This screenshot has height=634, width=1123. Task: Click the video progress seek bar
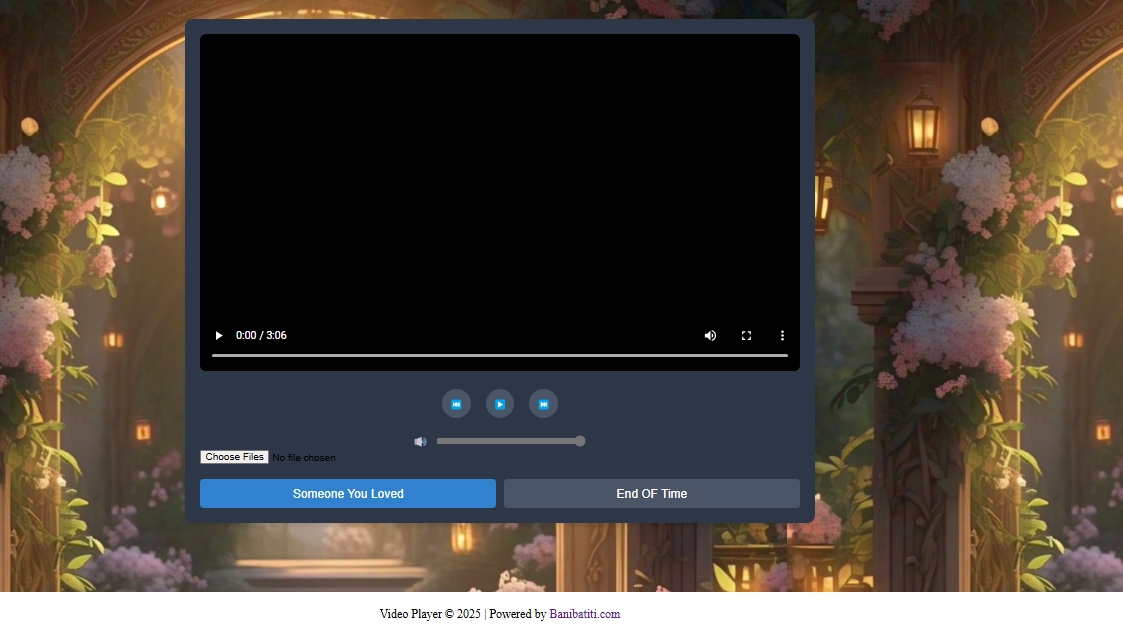pyautogui.click(x=500, y=355)
